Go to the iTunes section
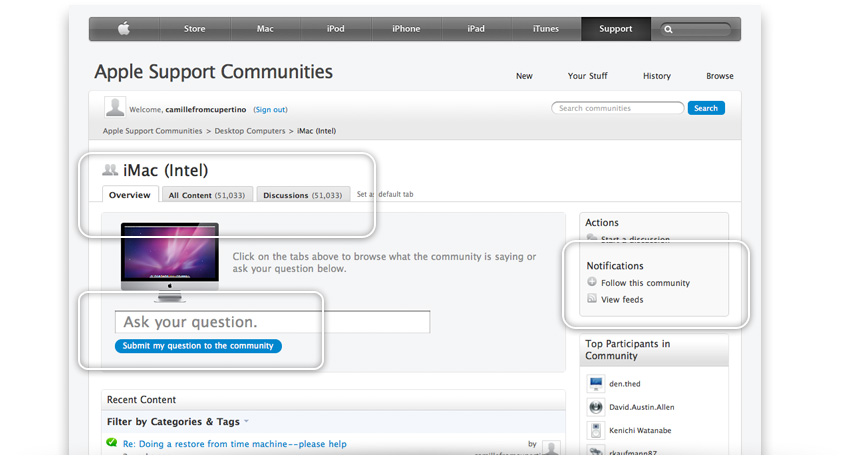This screenshot has height=465, width=850. click(546, 29)
